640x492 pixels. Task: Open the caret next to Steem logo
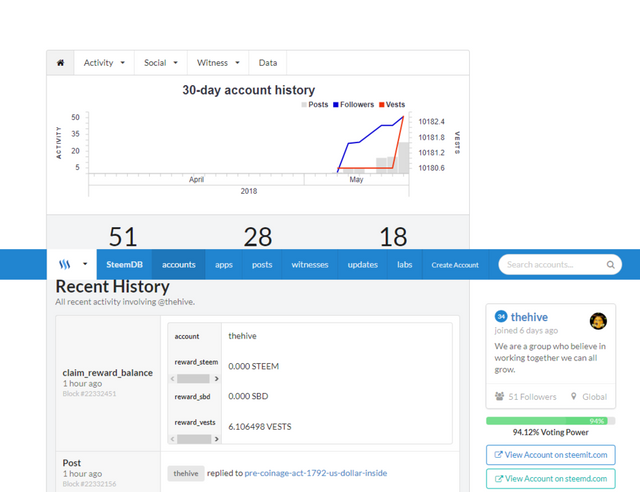[85, 264]
